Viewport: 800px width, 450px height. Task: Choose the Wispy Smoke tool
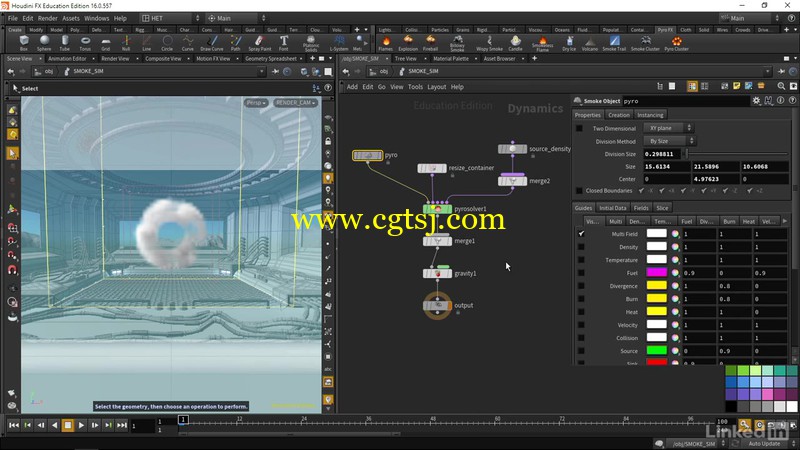pos(489,43)
